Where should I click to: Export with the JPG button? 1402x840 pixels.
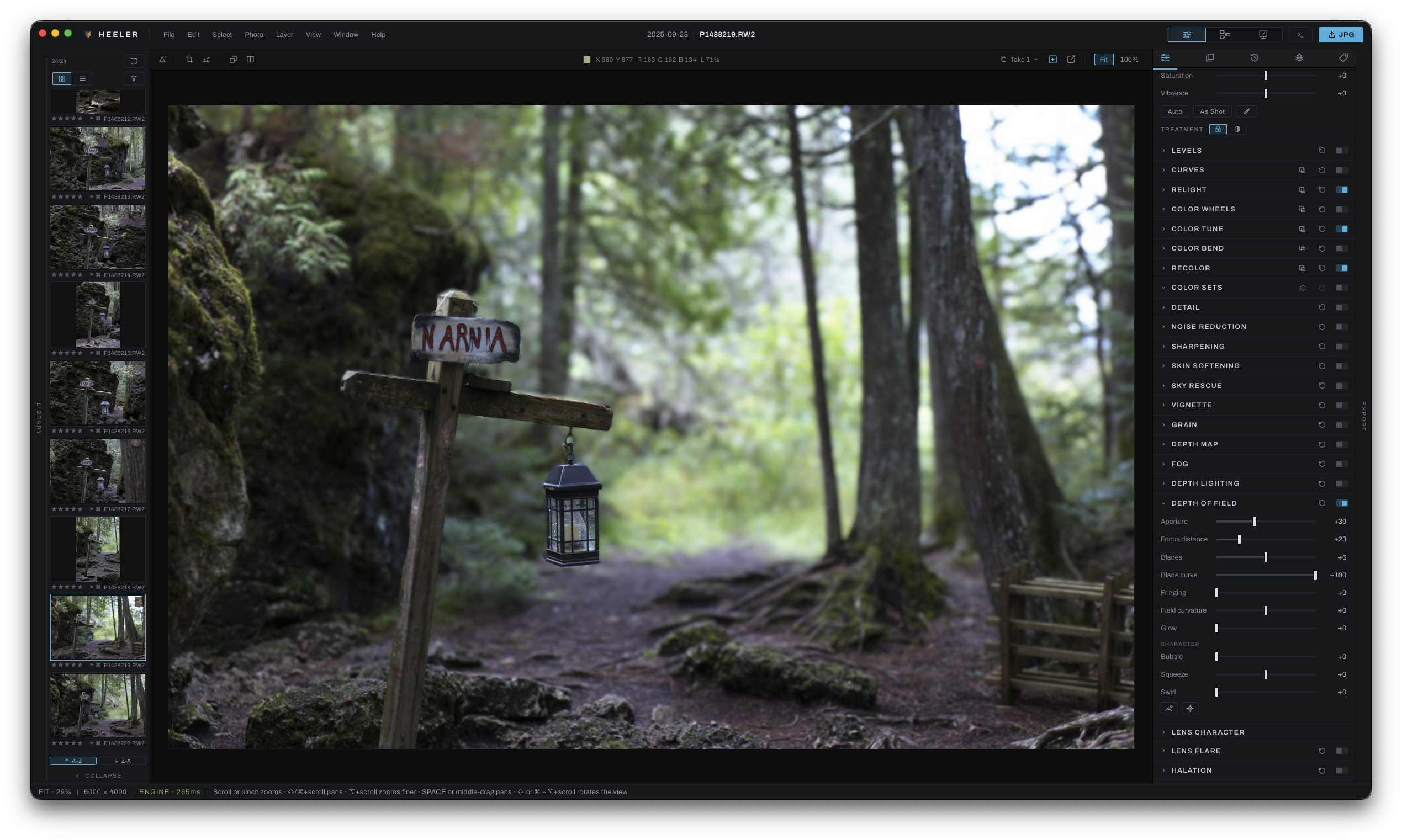point(1340,35)
